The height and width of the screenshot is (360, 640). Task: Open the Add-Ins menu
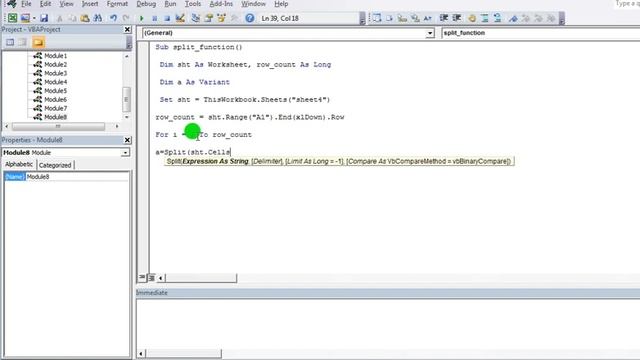click(221, 4)
